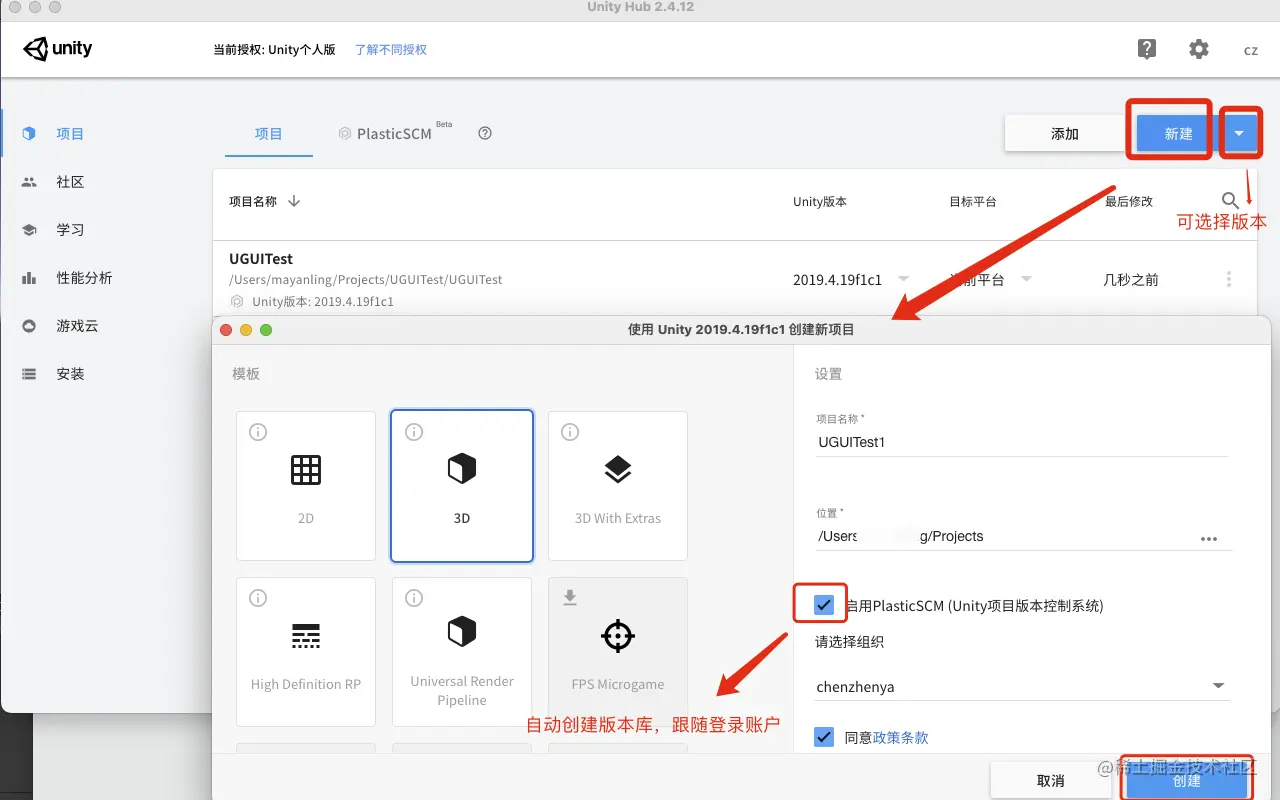
Task: Open the help icon in header
Action: (x=1147, y=49)
